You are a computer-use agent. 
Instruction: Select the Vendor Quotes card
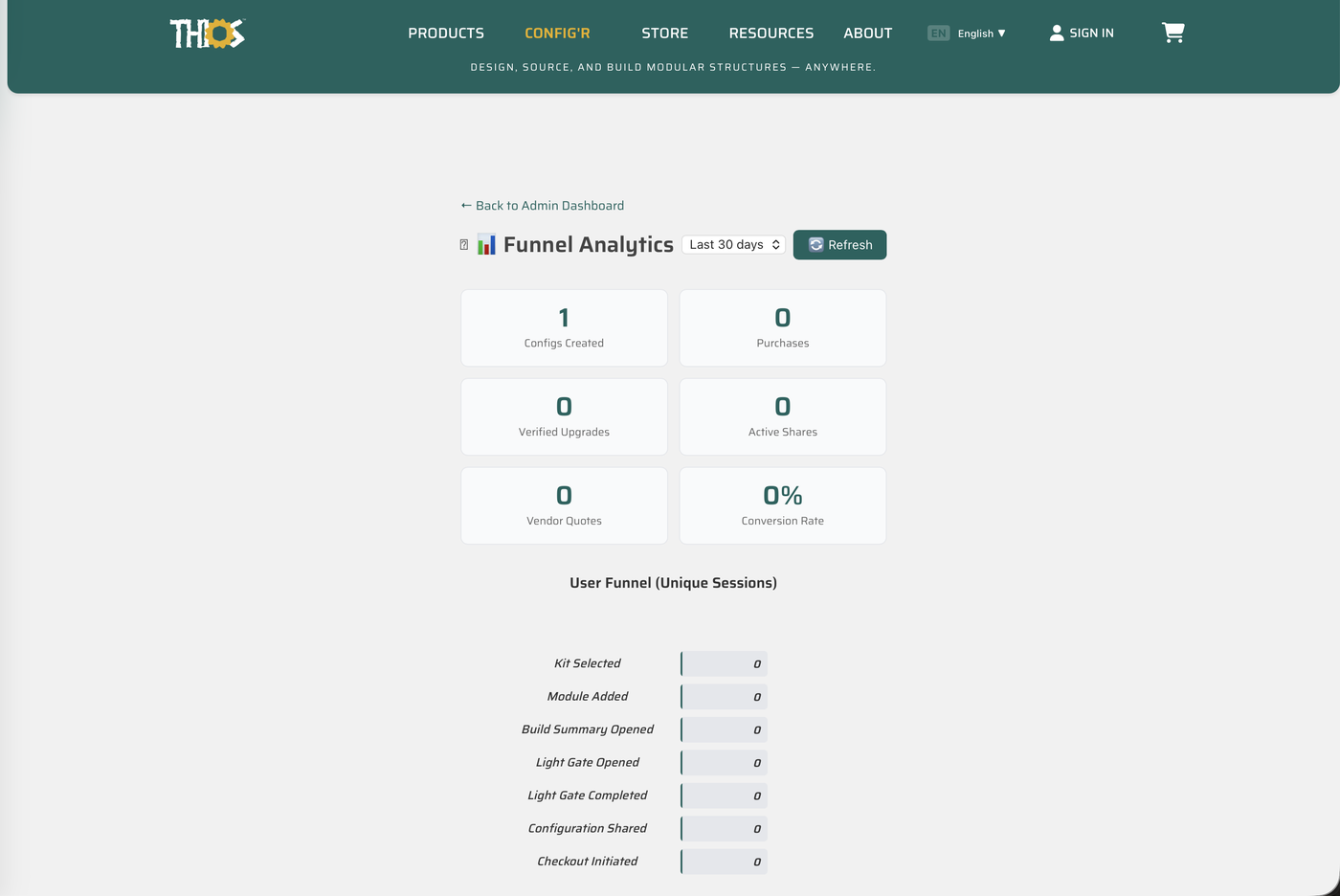pyautogui.click(x=564, y=505)
